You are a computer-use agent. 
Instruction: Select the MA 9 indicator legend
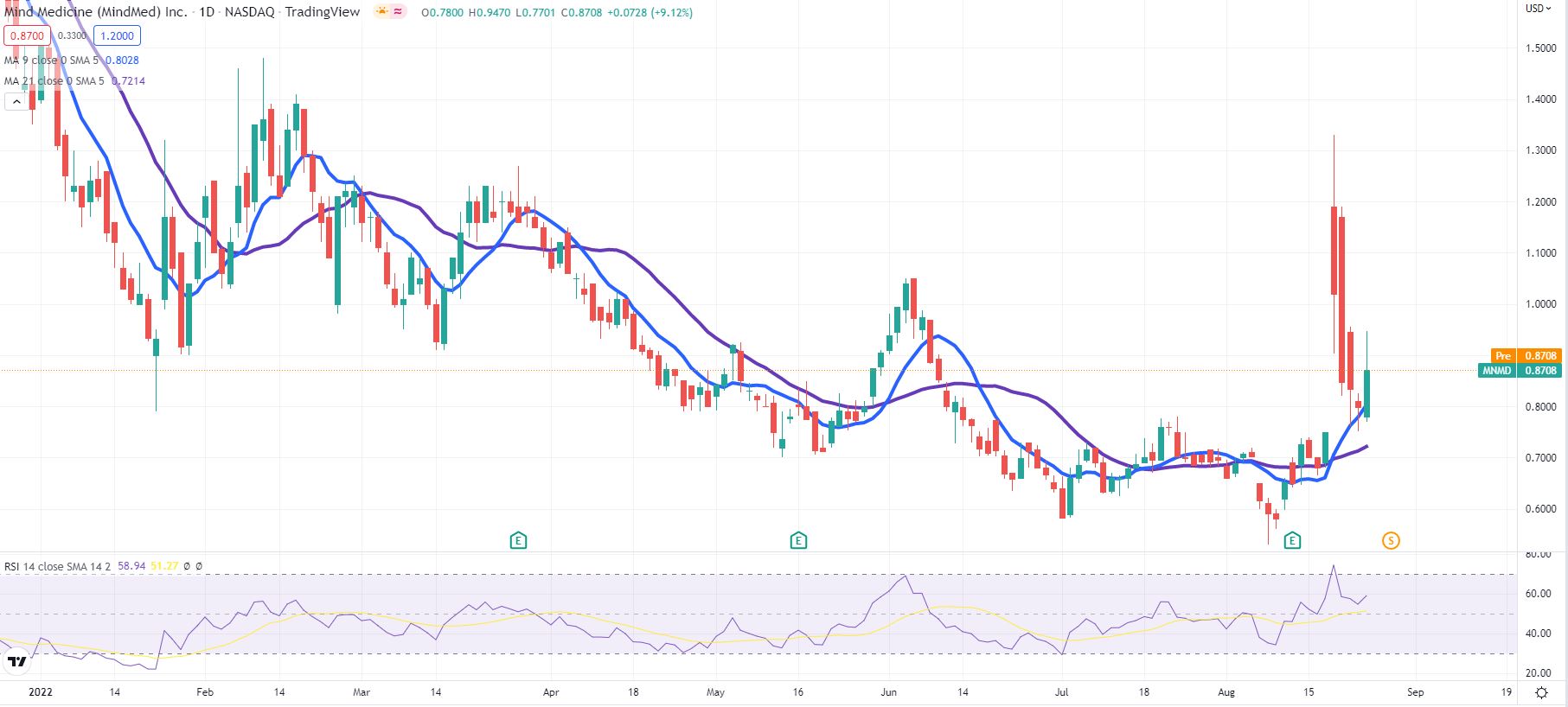(52, 61)
